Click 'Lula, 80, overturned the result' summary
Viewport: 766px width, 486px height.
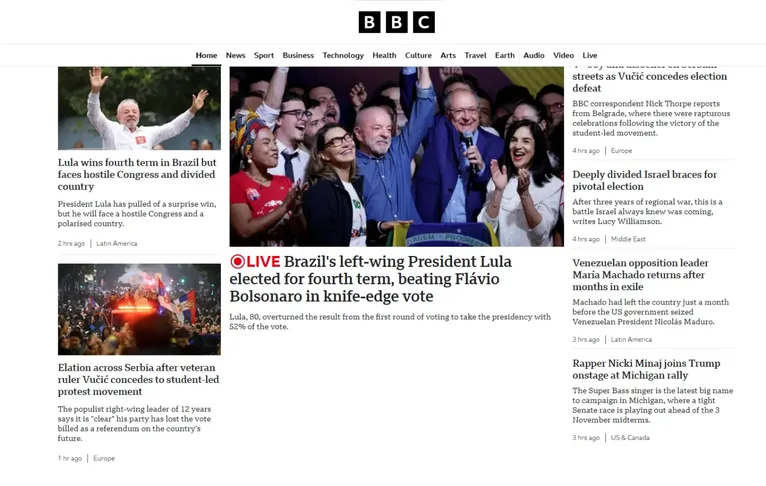pyautogui.click(x=390, y=321)
